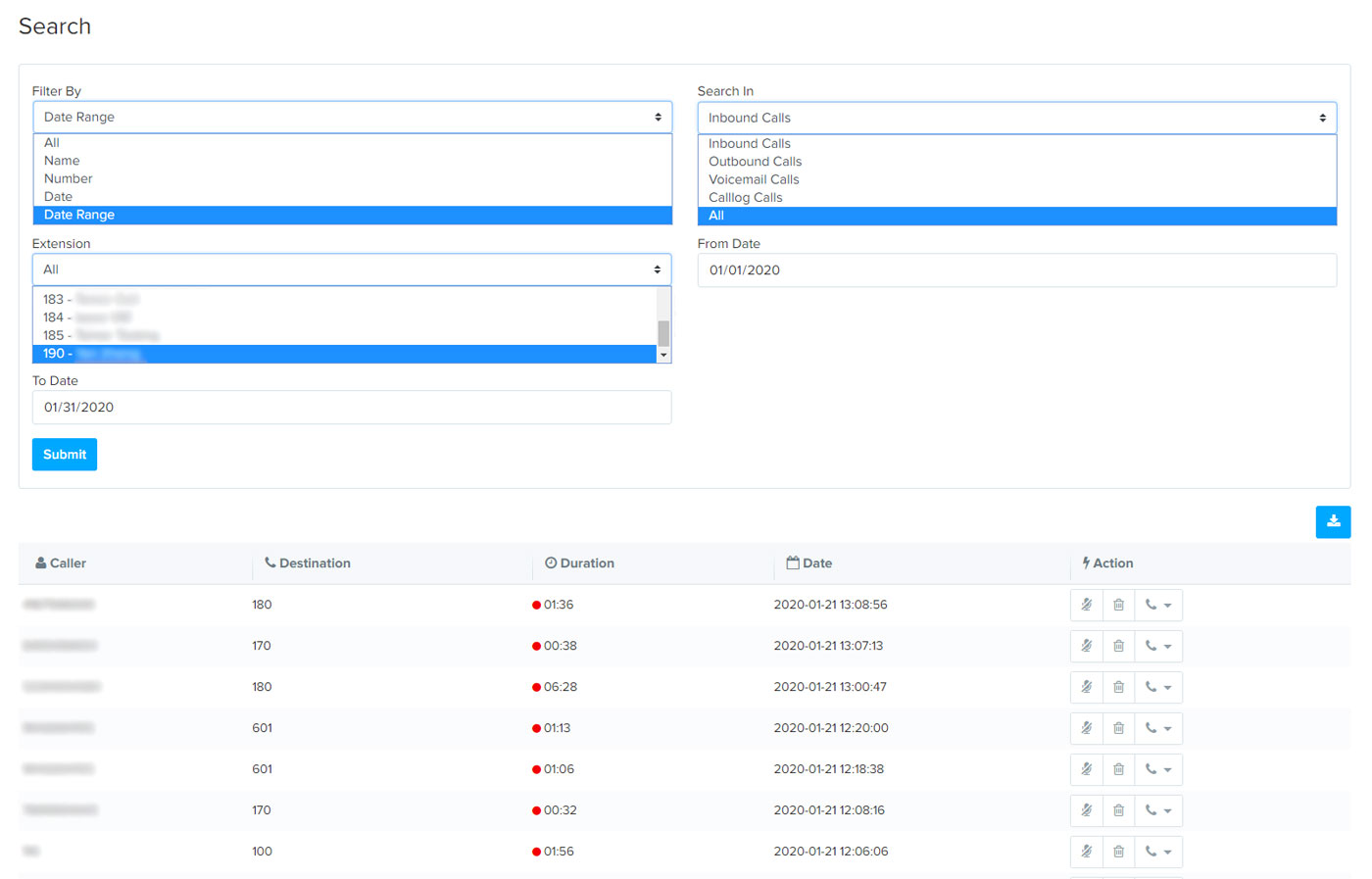Click the scrollbar in the extension list
This screenshot has width=1372, height=879.
[664, 323]
